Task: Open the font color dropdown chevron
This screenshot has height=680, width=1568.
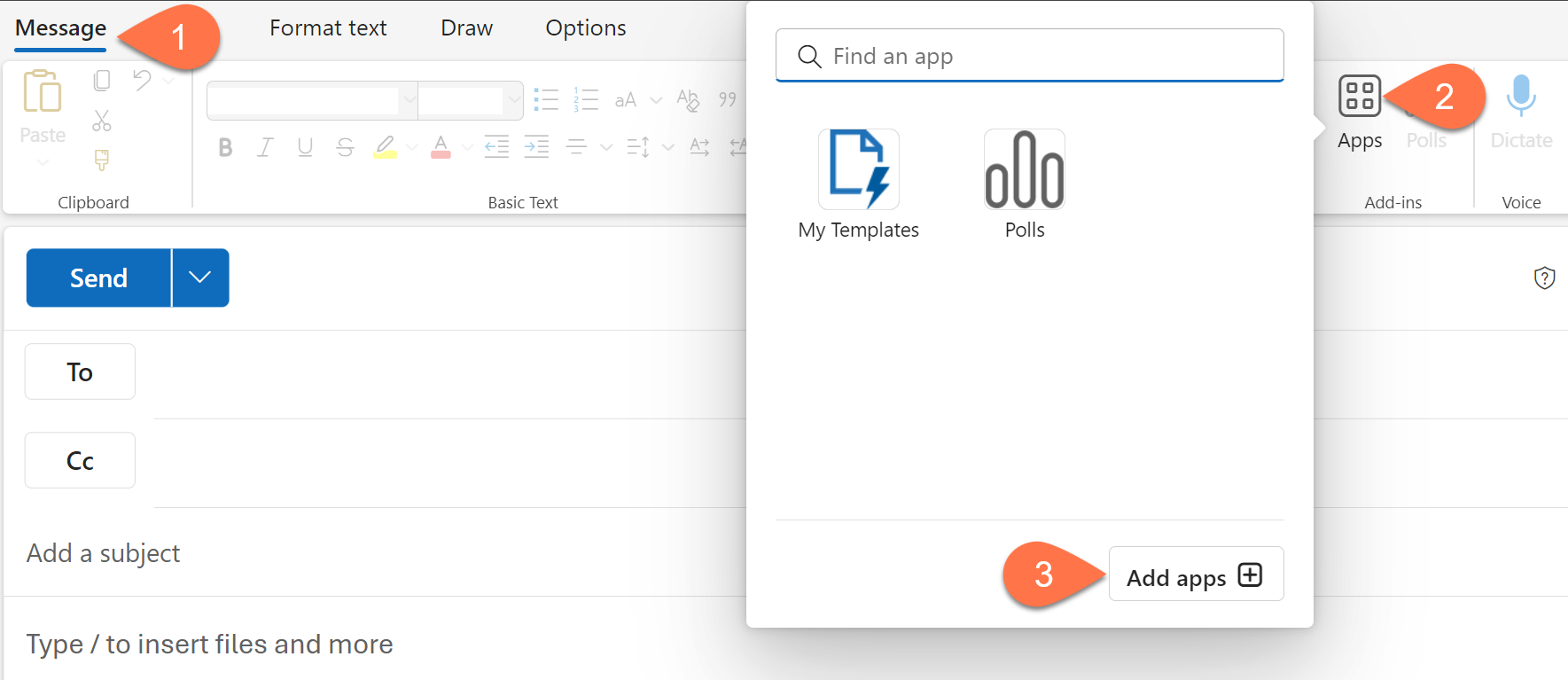Action: coord(467,147)
